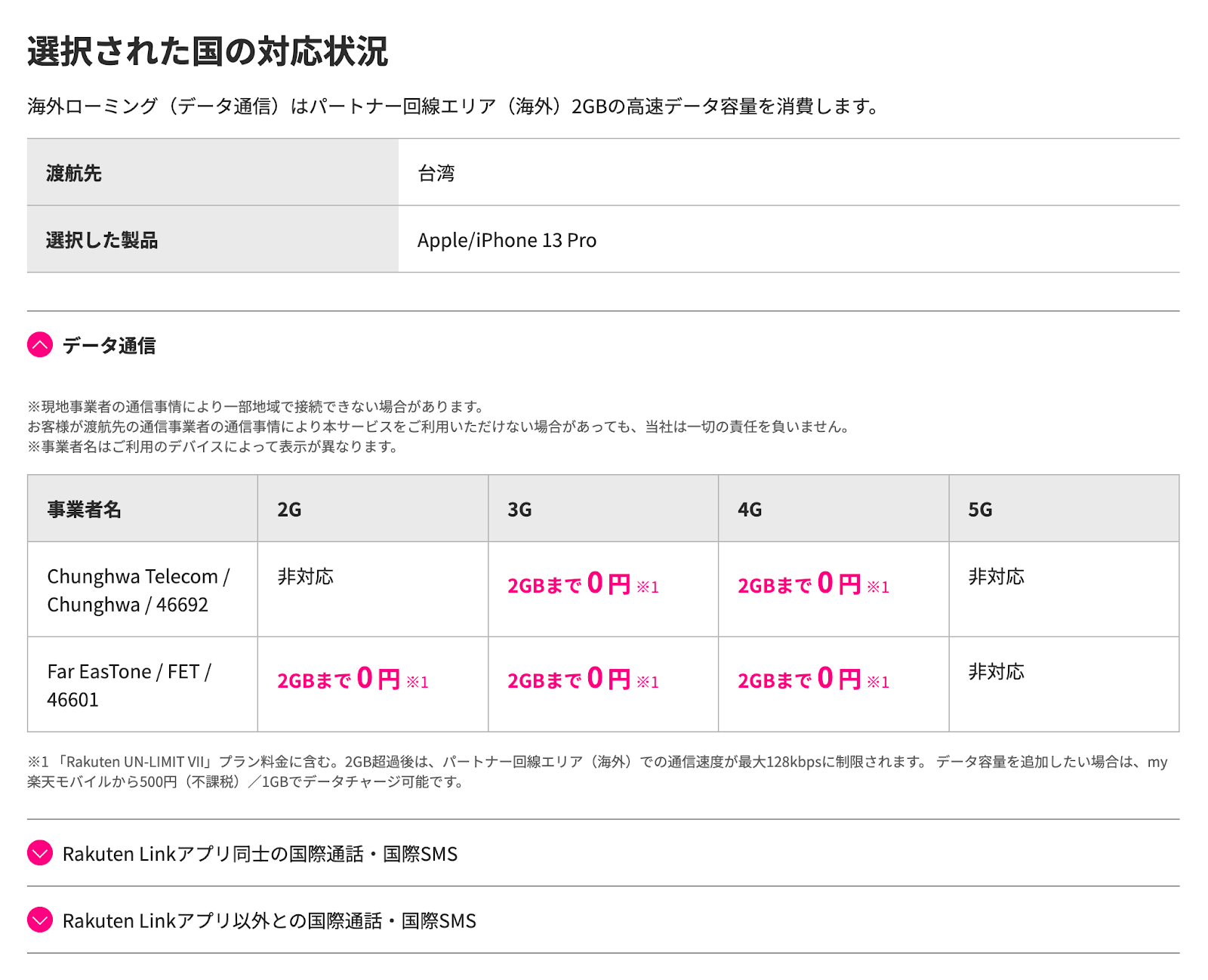Viewport: 1208px width, 980px height.
Task: Select the 選択した製品 label cell
Action: tap(213, 239)
